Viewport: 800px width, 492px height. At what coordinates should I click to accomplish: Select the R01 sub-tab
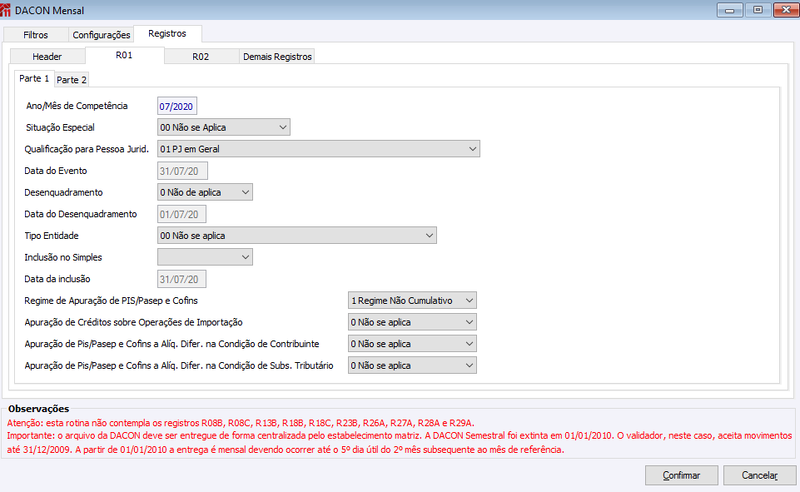[124, 55]
